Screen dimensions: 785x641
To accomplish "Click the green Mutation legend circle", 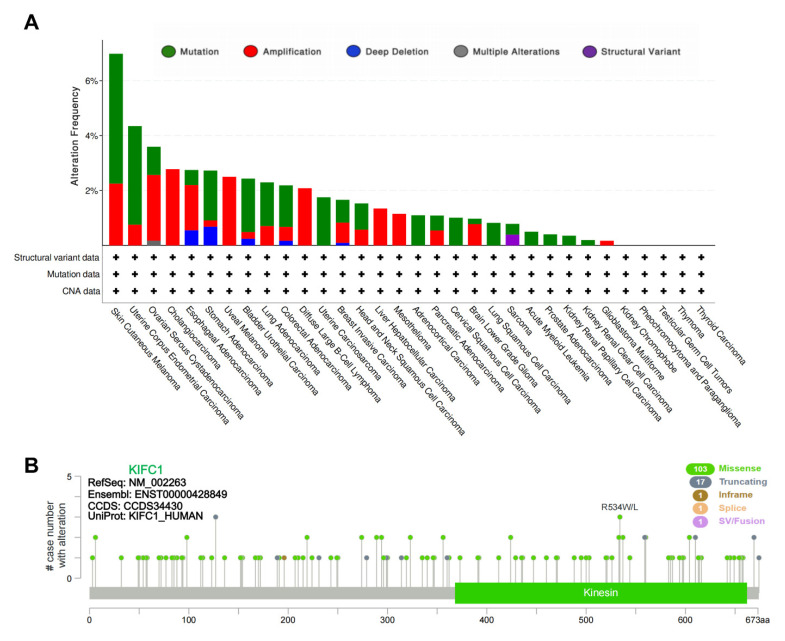I will pos(166,50).
